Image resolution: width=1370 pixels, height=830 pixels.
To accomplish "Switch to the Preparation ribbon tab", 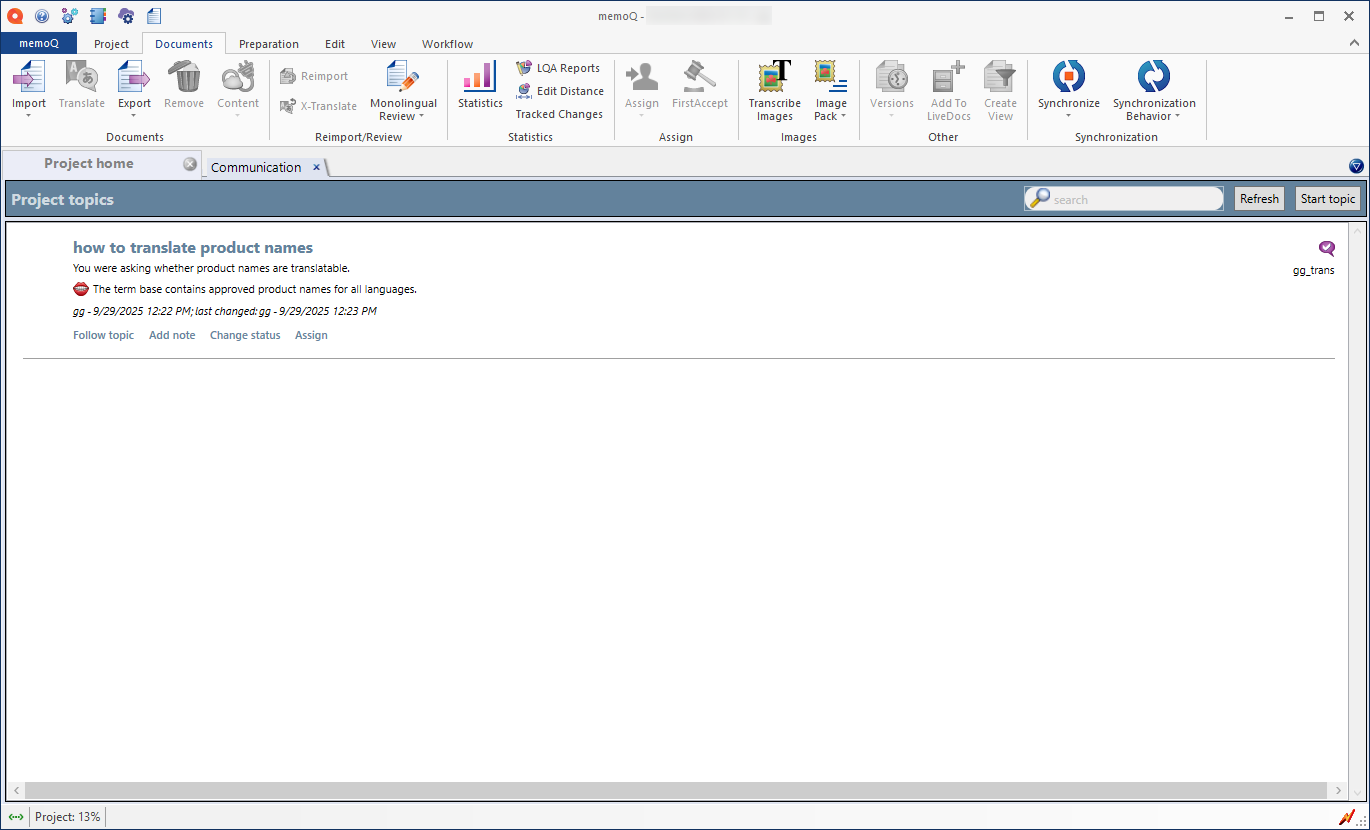I will click(x=268, y=44).
